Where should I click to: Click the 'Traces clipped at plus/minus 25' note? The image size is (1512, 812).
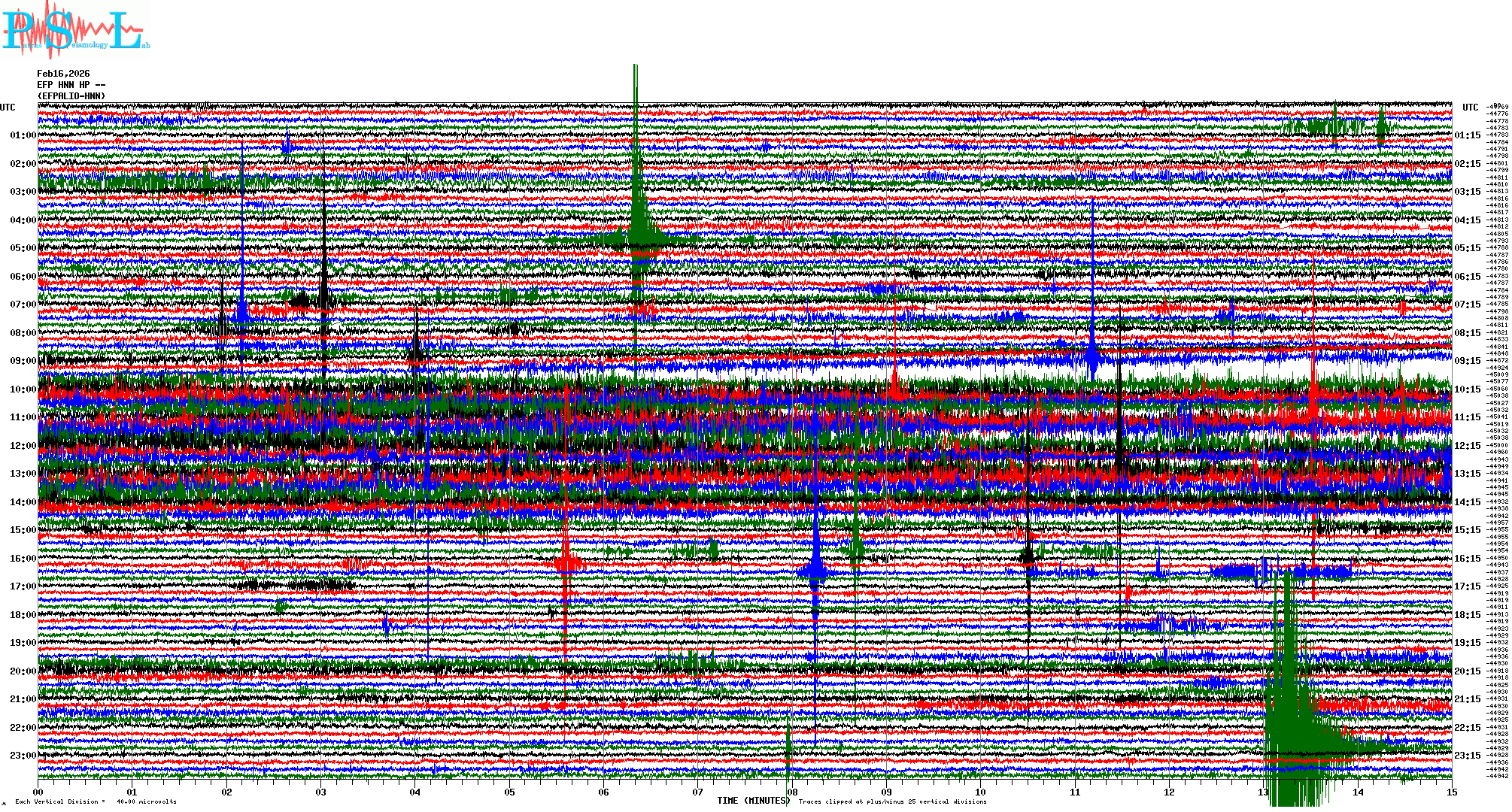[892, 801]
